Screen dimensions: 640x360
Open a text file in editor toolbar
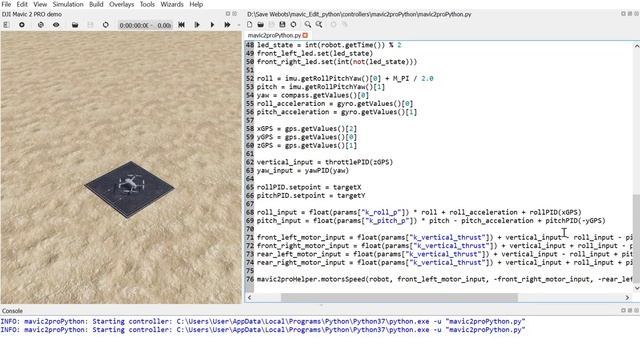260,24
